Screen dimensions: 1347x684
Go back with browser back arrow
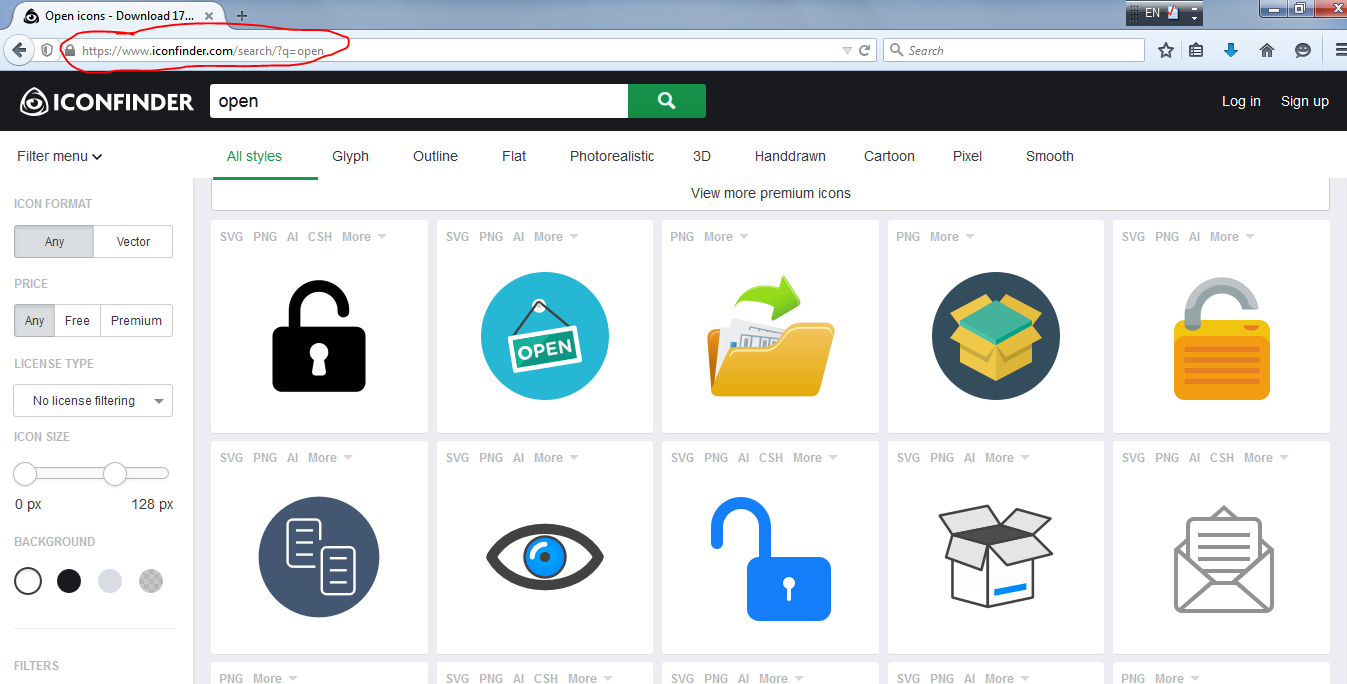pyautogui.click(x=19, y=50)
